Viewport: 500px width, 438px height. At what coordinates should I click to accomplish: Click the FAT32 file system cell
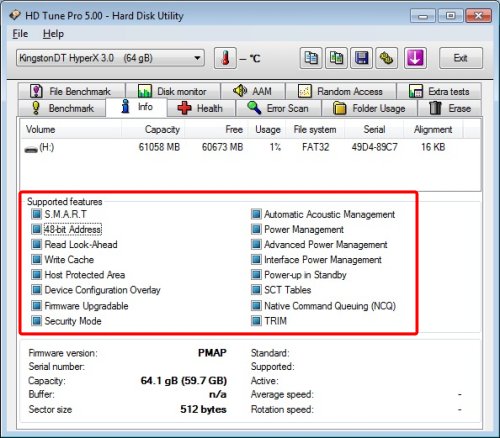point(315,147)
